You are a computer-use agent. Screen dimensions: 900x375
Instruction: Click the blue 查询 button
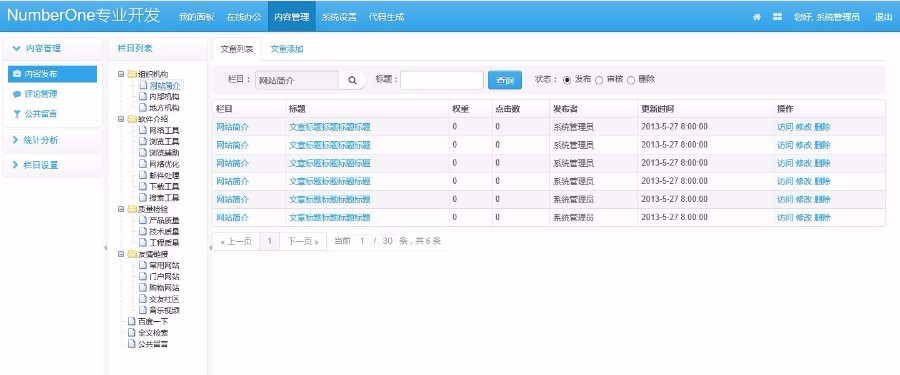coord(505,80)
